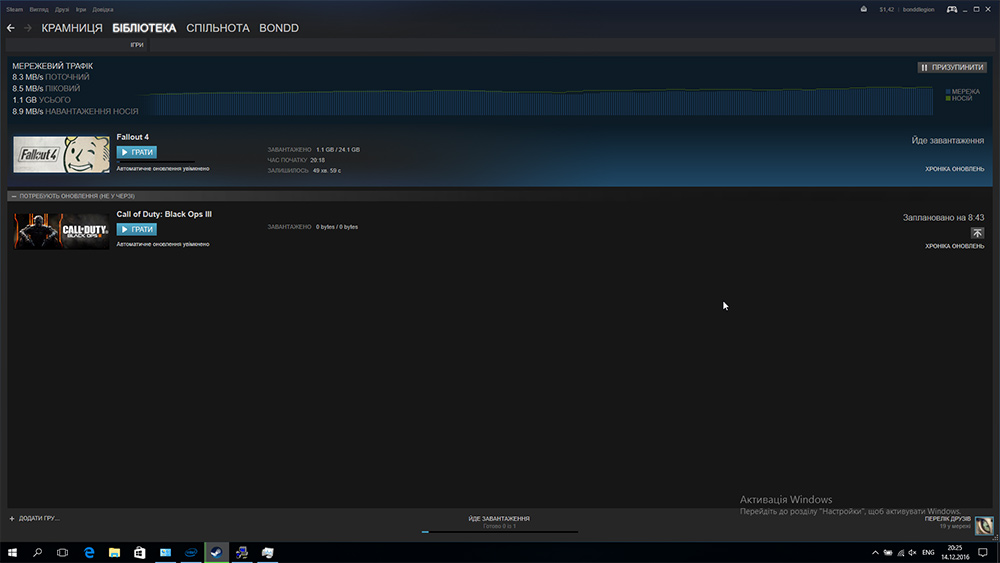Open ПЕРЕЛІК ДРУЗІВ friends list

click(948, 519)
